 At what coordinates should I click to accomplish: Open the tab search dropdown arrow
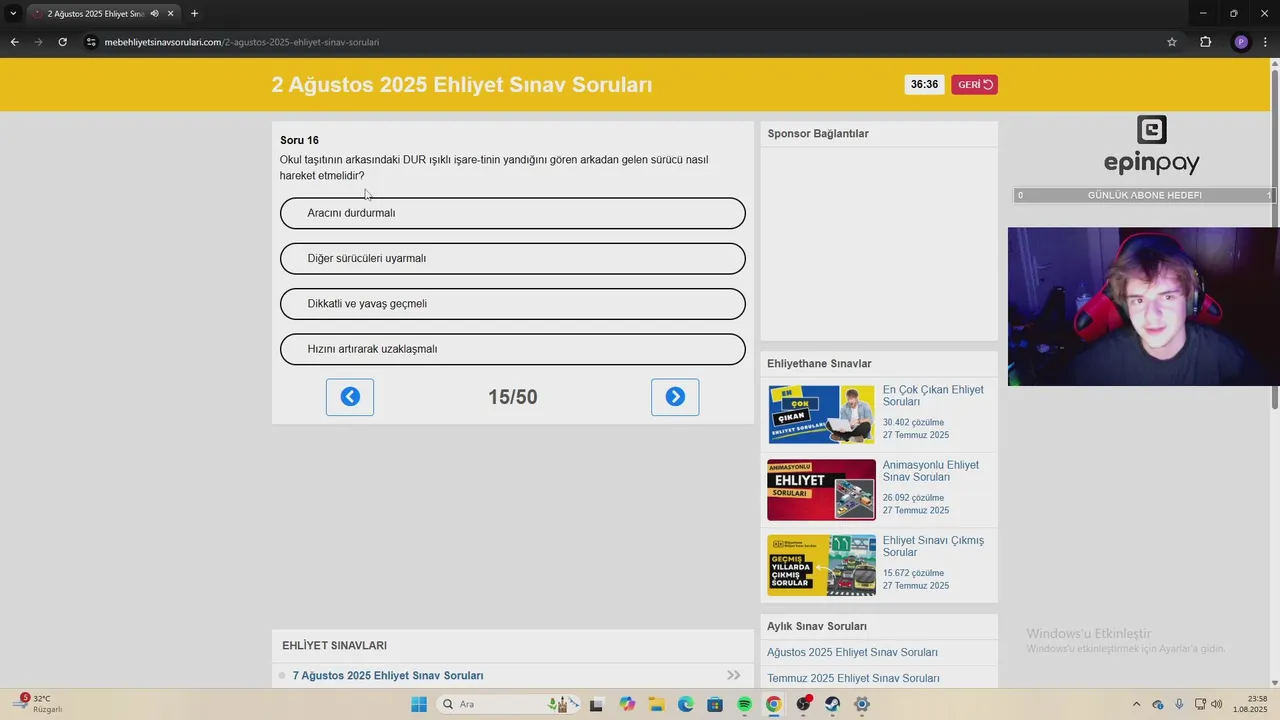click(x=13, y=14)
